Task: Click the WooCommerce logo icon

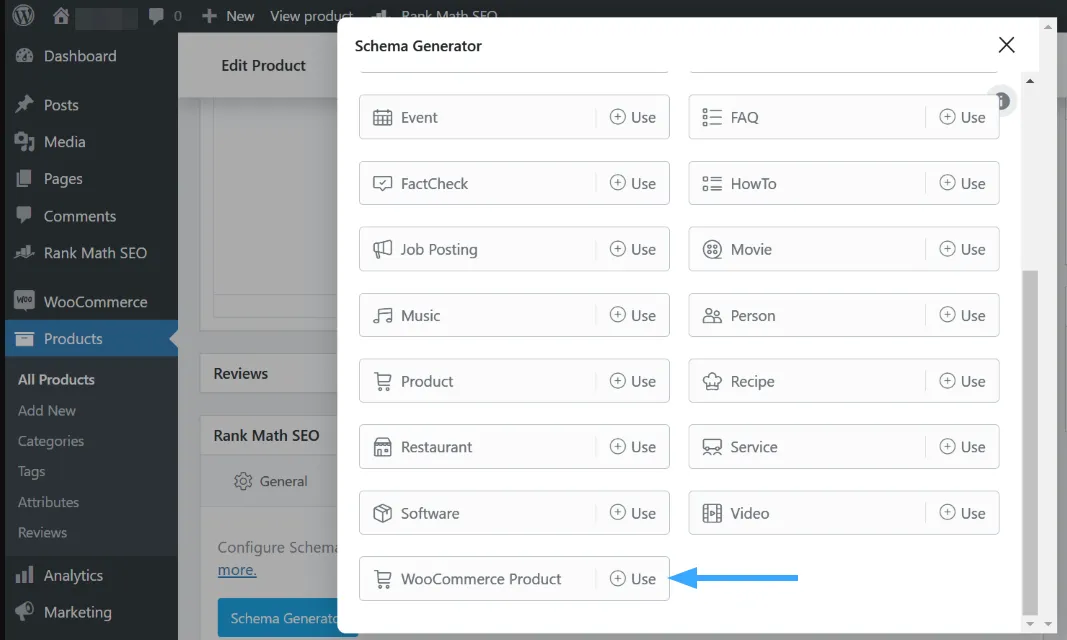Action: click(24, 300)
